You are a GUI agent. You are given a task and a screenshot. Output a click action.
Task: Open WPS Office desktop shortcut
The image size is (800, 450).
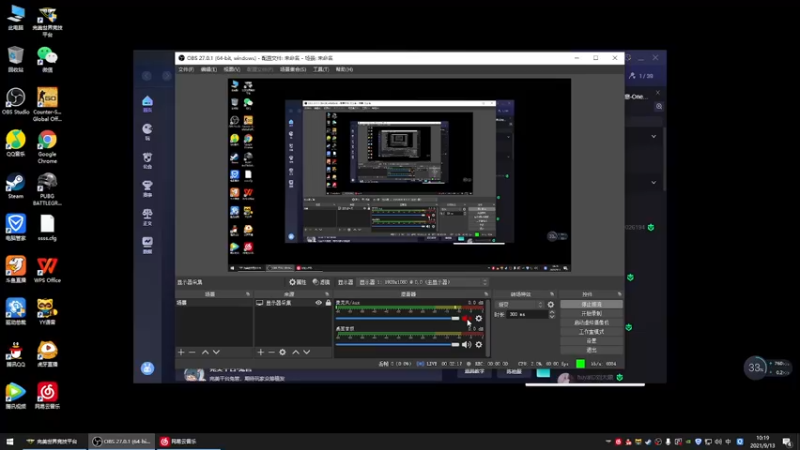click(47, 270)
